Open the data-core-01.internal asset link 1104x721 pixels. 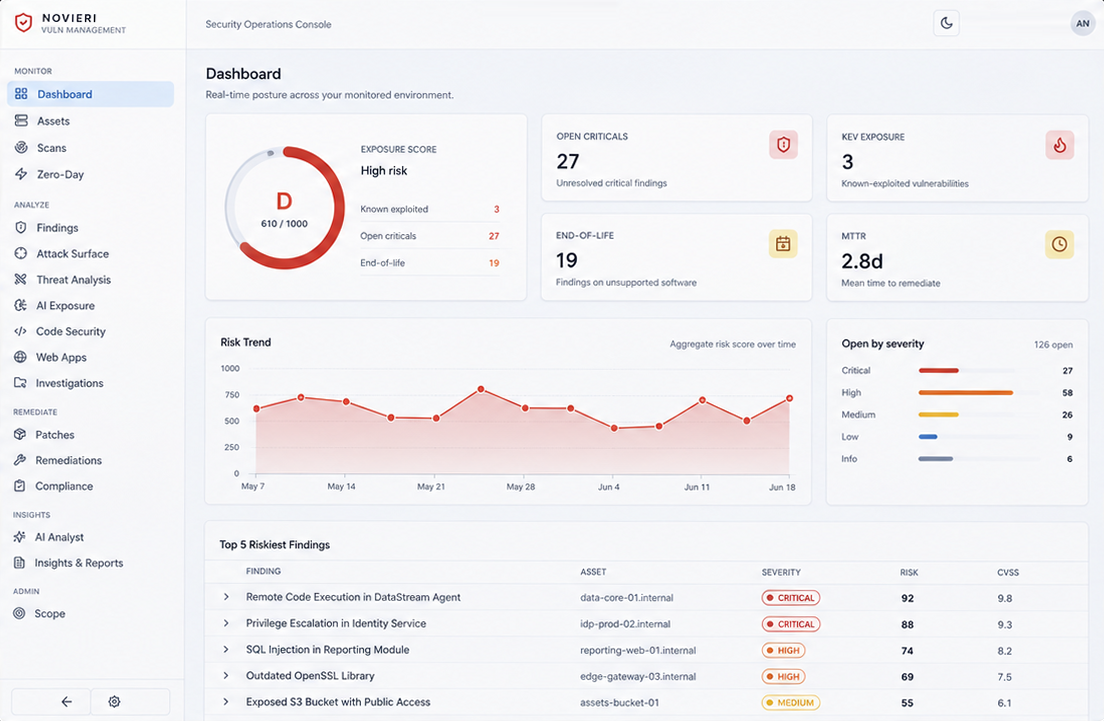[627, 598]
